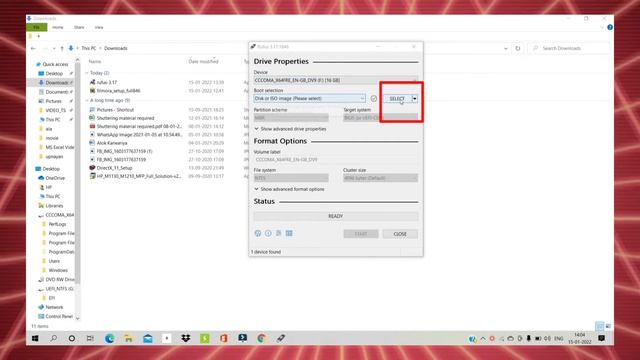Click the checkmark icon beside Boot selection
The height and width of the screenshot is (360, 640).
point(373,98)
